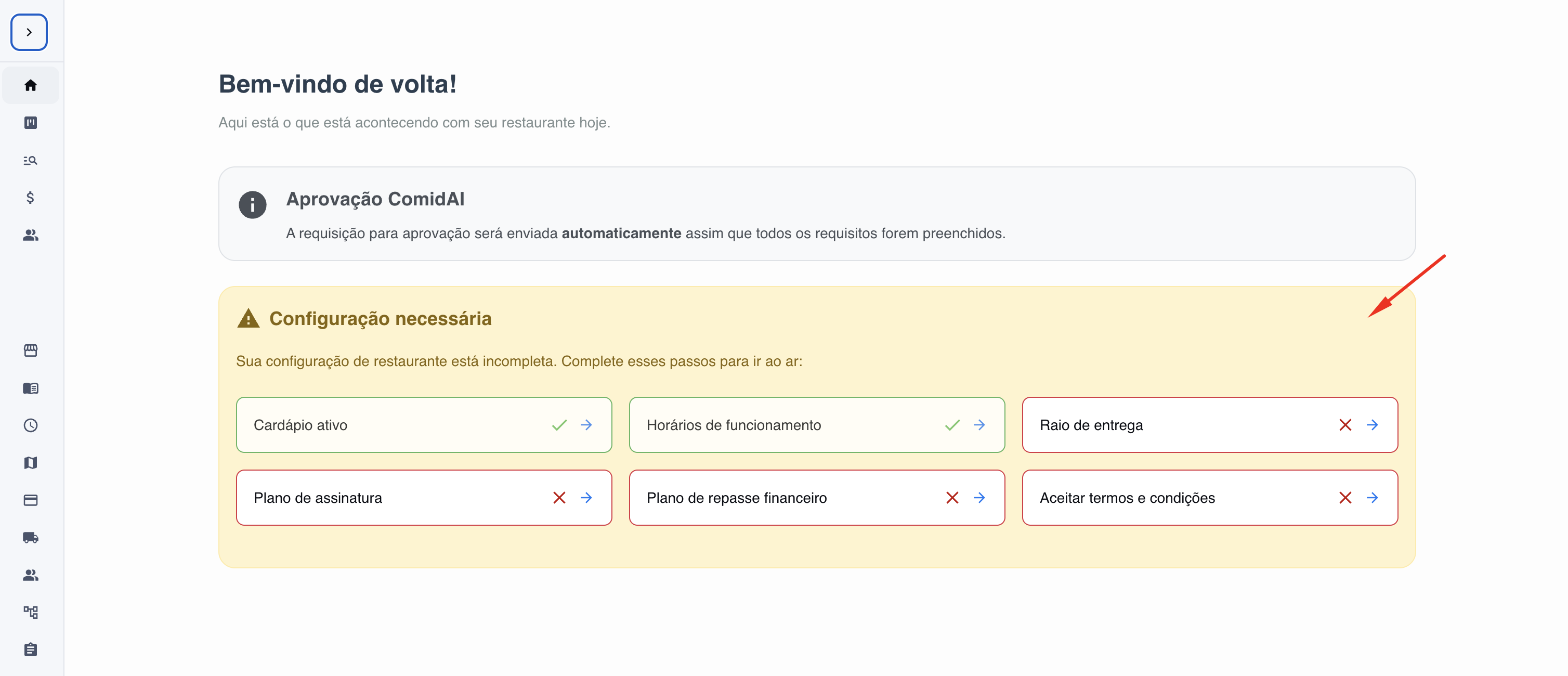The width and height of the screenshot is (1568, 676).
Task: Select the credit card payments icon
Action: coord(31,500)
